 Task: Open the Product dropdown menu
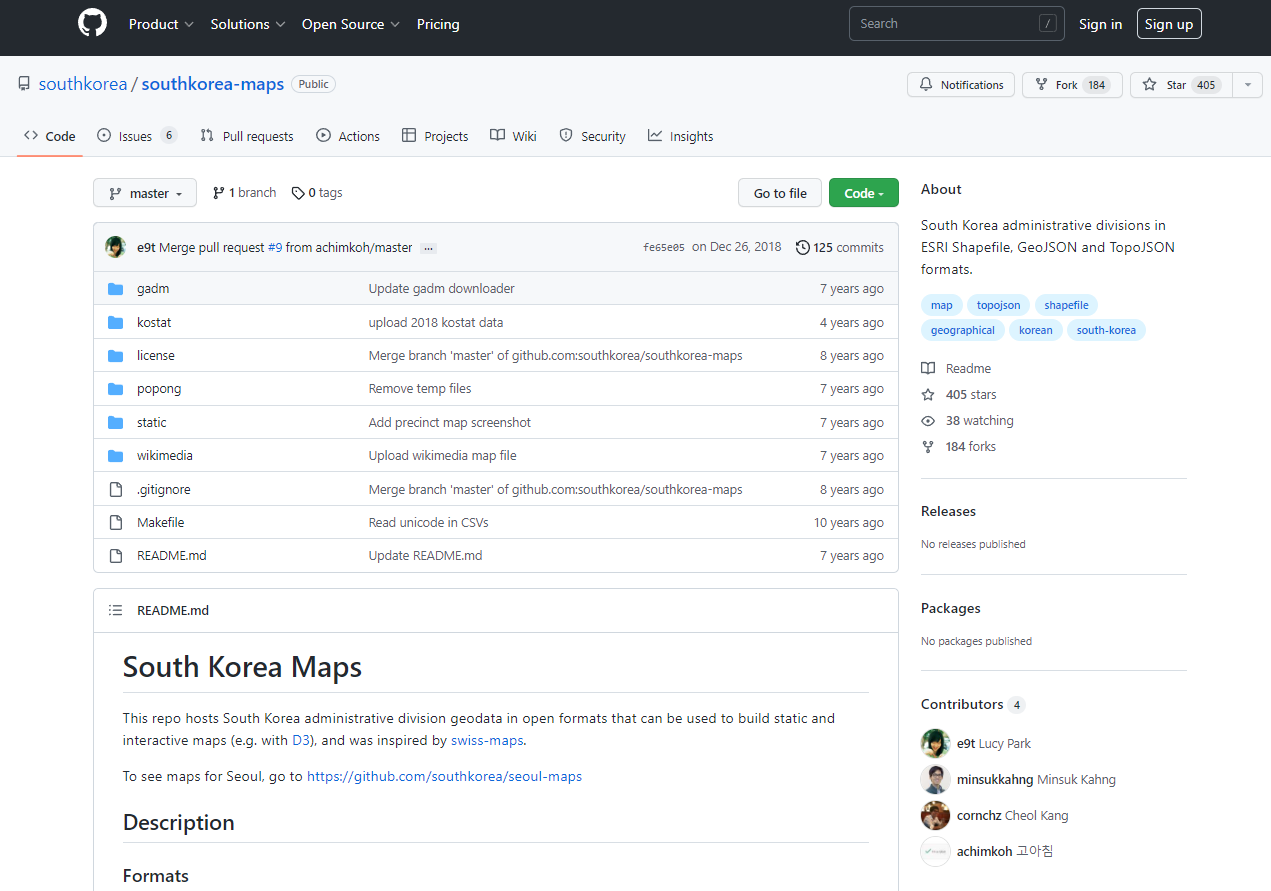pyautogui.click(x=161, y=24)
